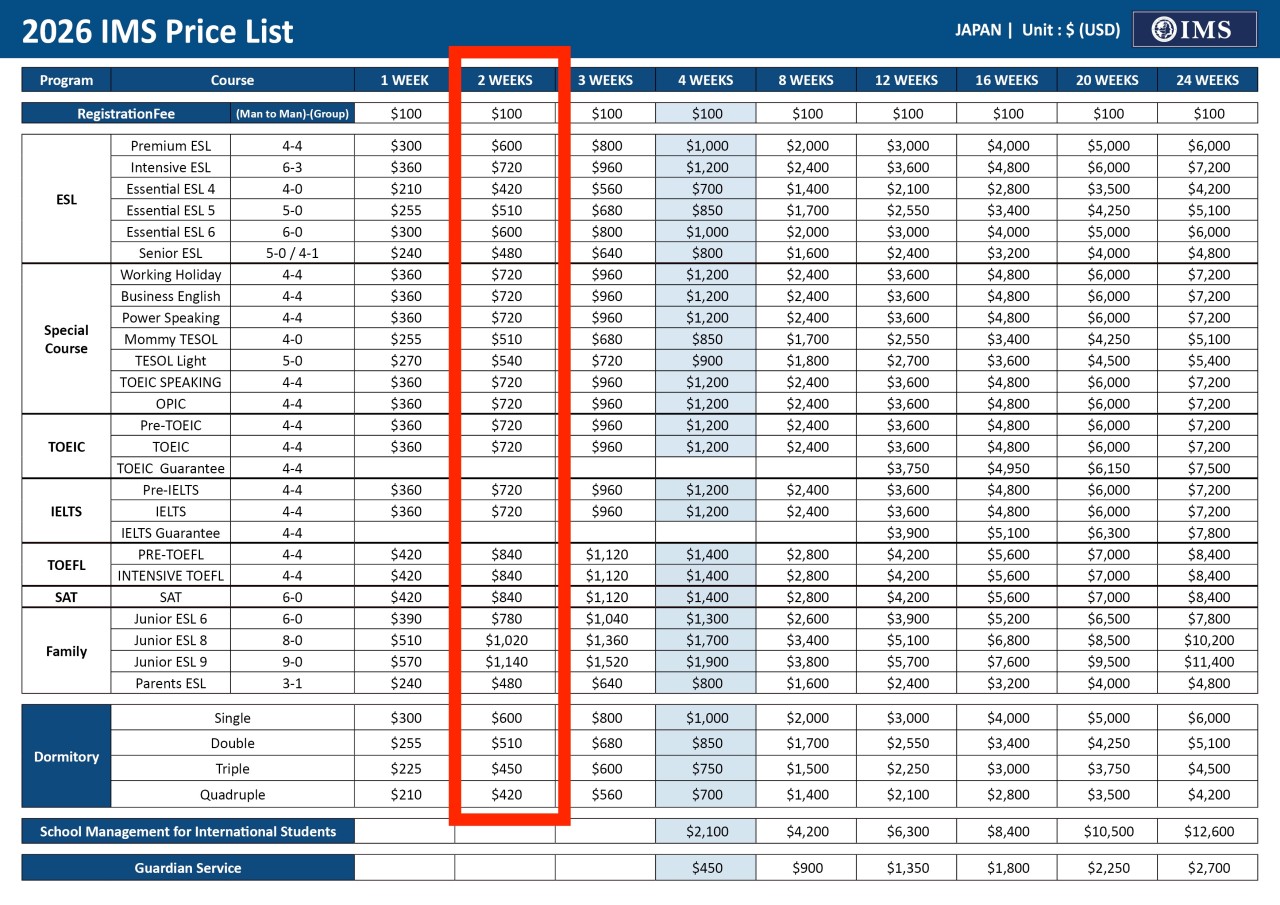Image resolution: width=1280 pixels, height=905 pixels.
Task: Select the Essential ESL 5 course name
Action: tap(171, 210)
